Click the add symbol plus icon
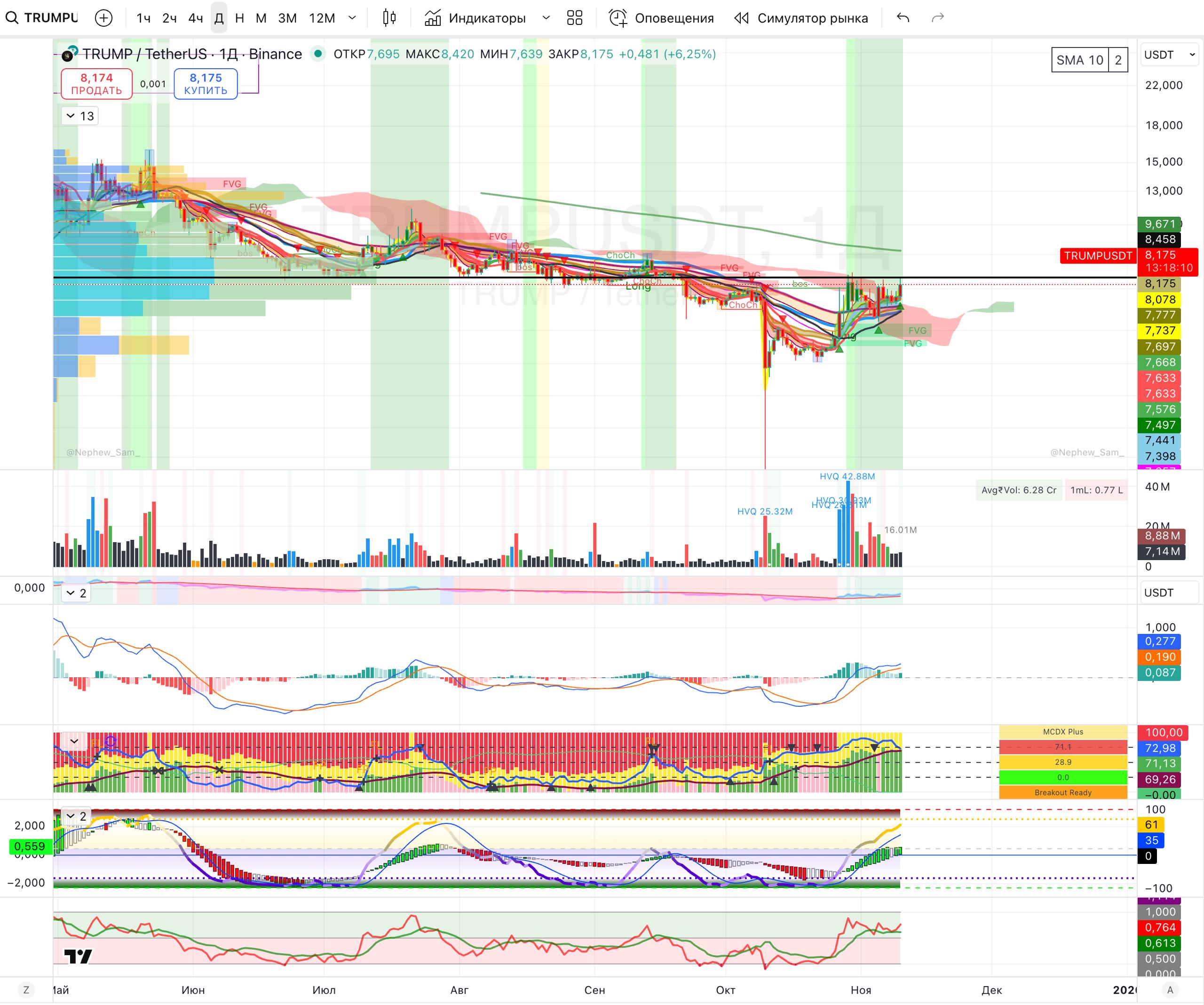The image size is (1204, 1005). 103,18
